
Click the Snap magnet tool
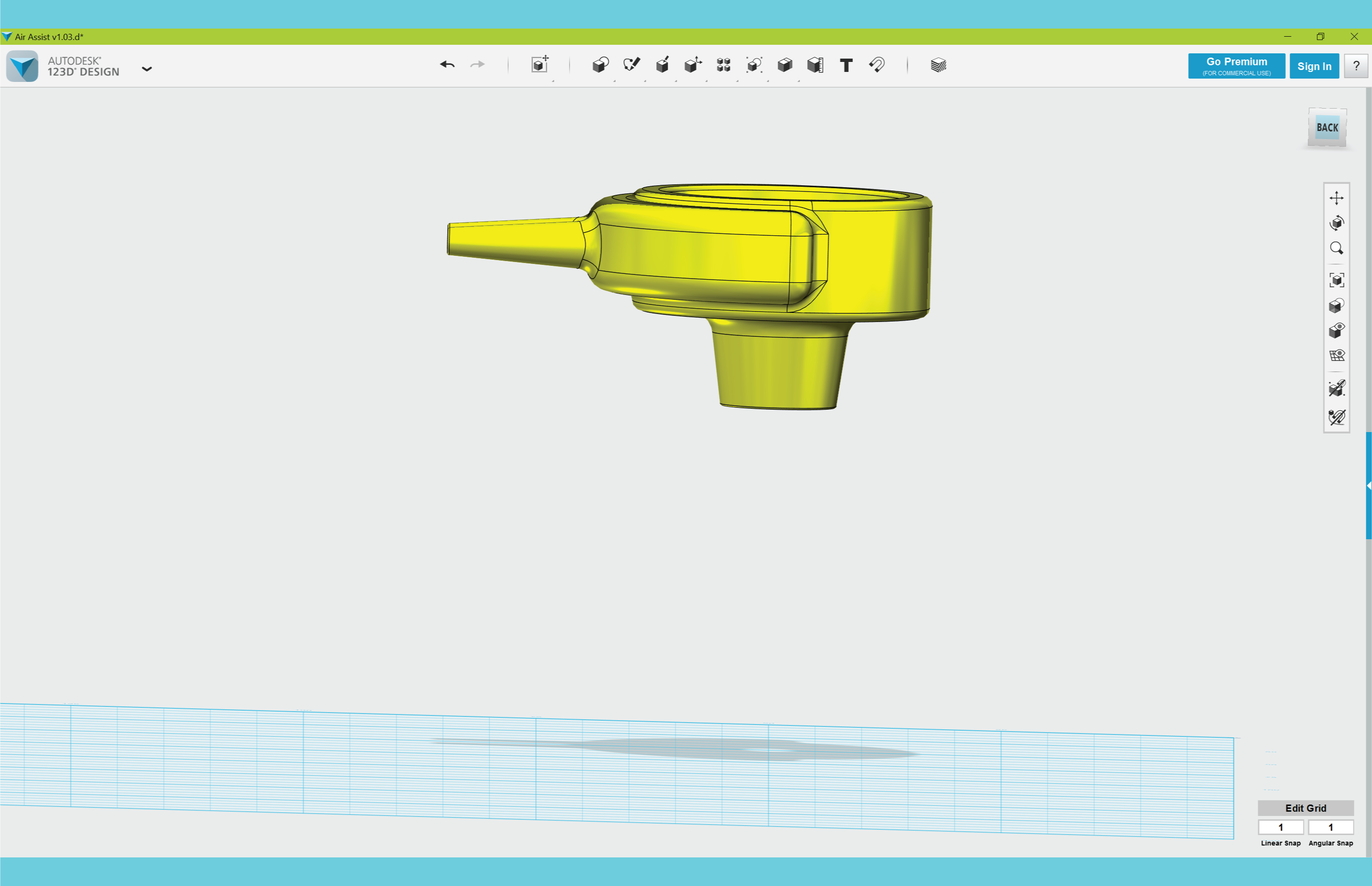point(876,65)
